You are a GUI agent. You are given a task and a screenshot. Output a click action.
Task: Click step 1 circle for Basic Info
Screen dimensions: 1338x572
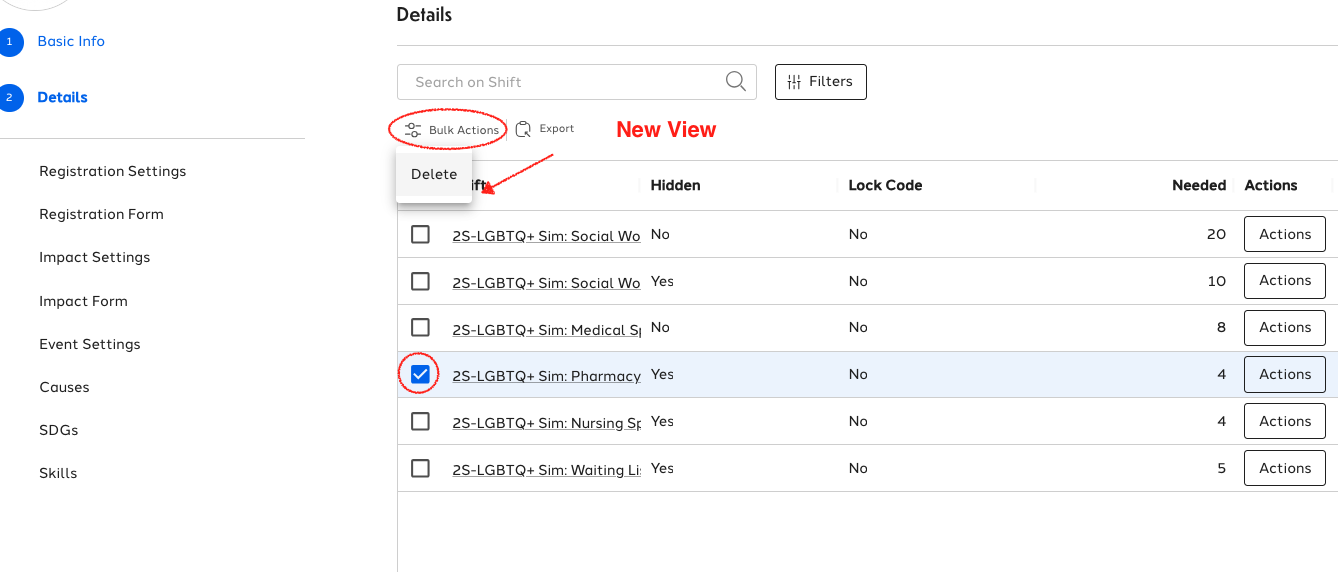[10, 42]
